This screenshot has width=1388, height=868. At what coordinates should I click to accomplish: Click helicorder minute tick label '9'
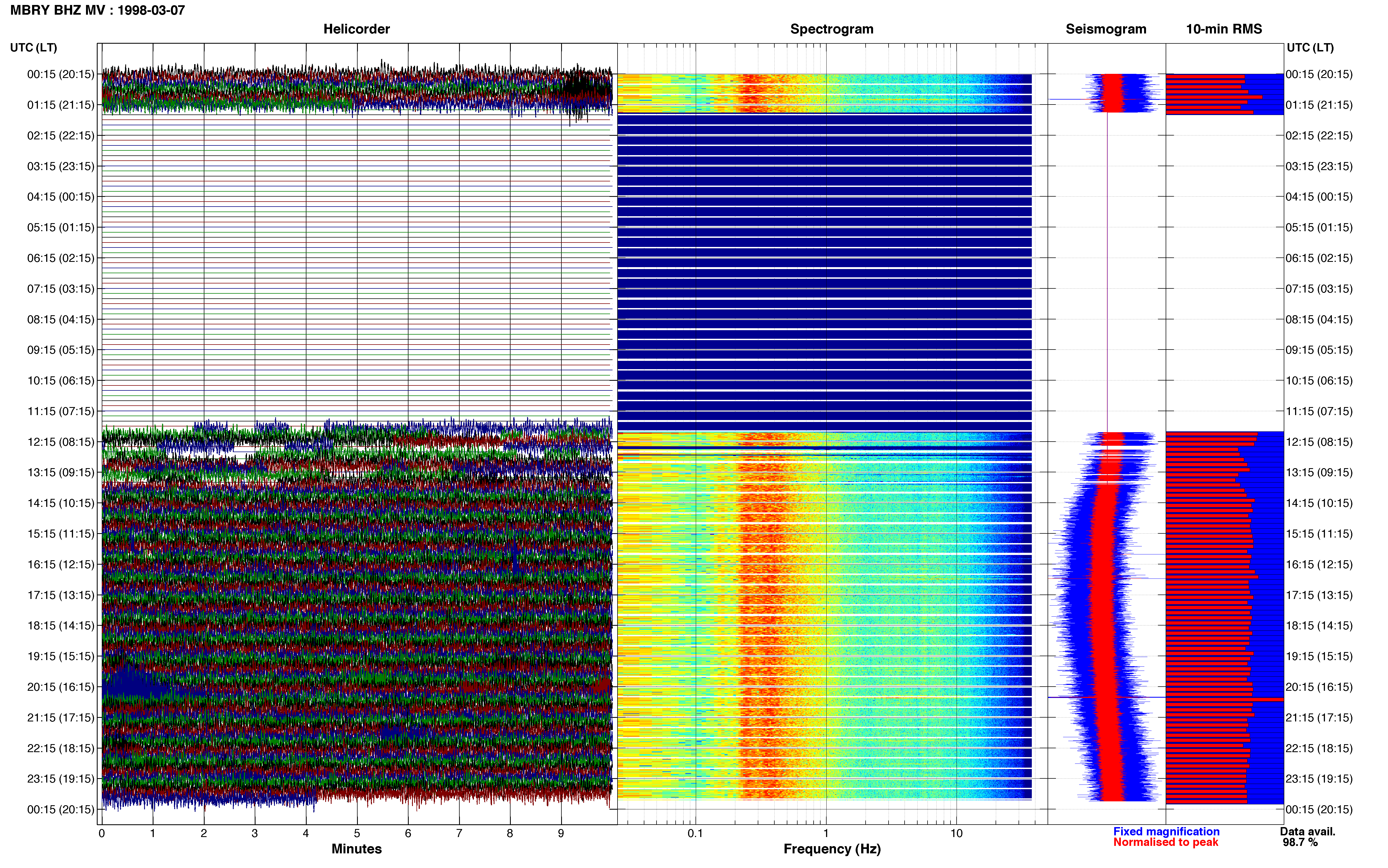click(561, 833)
